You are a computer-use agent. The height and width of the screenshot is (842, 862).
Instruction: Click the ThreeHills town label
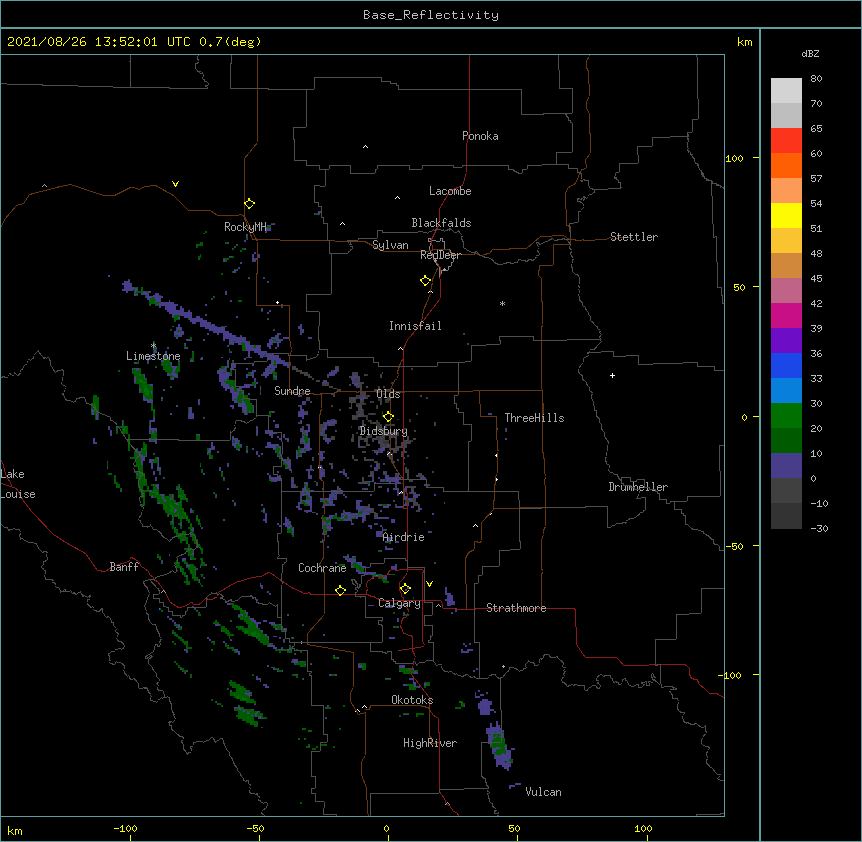point(534,418)
